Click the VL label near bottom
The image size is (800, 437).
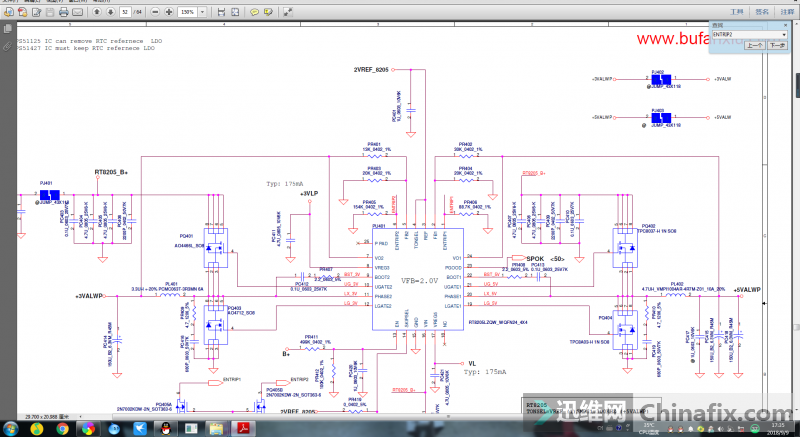472,364
